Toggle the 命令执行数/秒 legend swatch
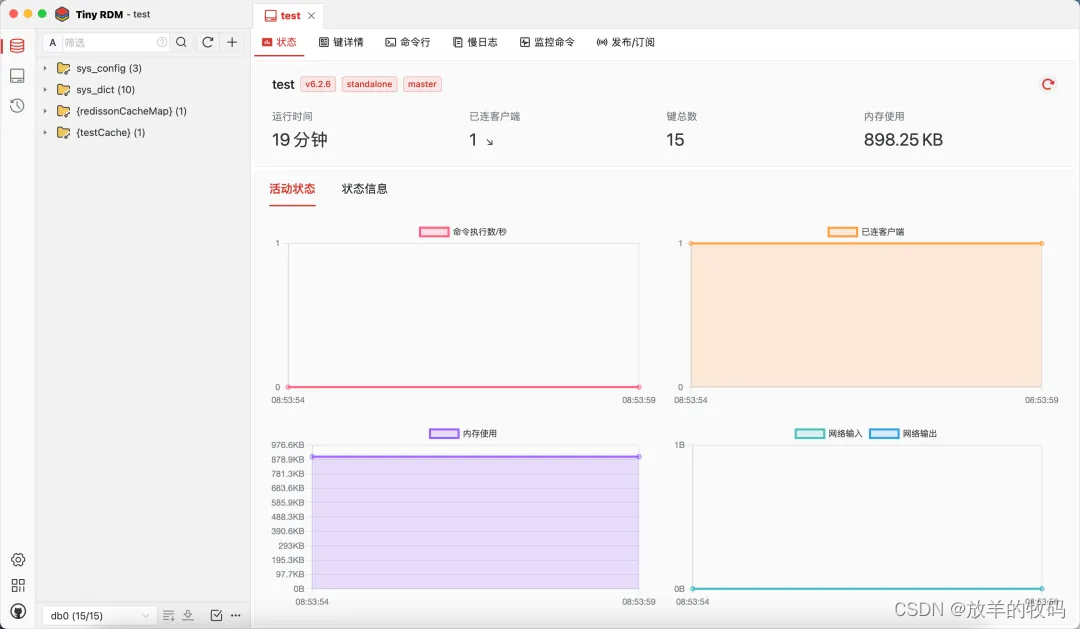The width and height of the screenshot is (1080, 629). pyautogui.click(x=434, y=231)
